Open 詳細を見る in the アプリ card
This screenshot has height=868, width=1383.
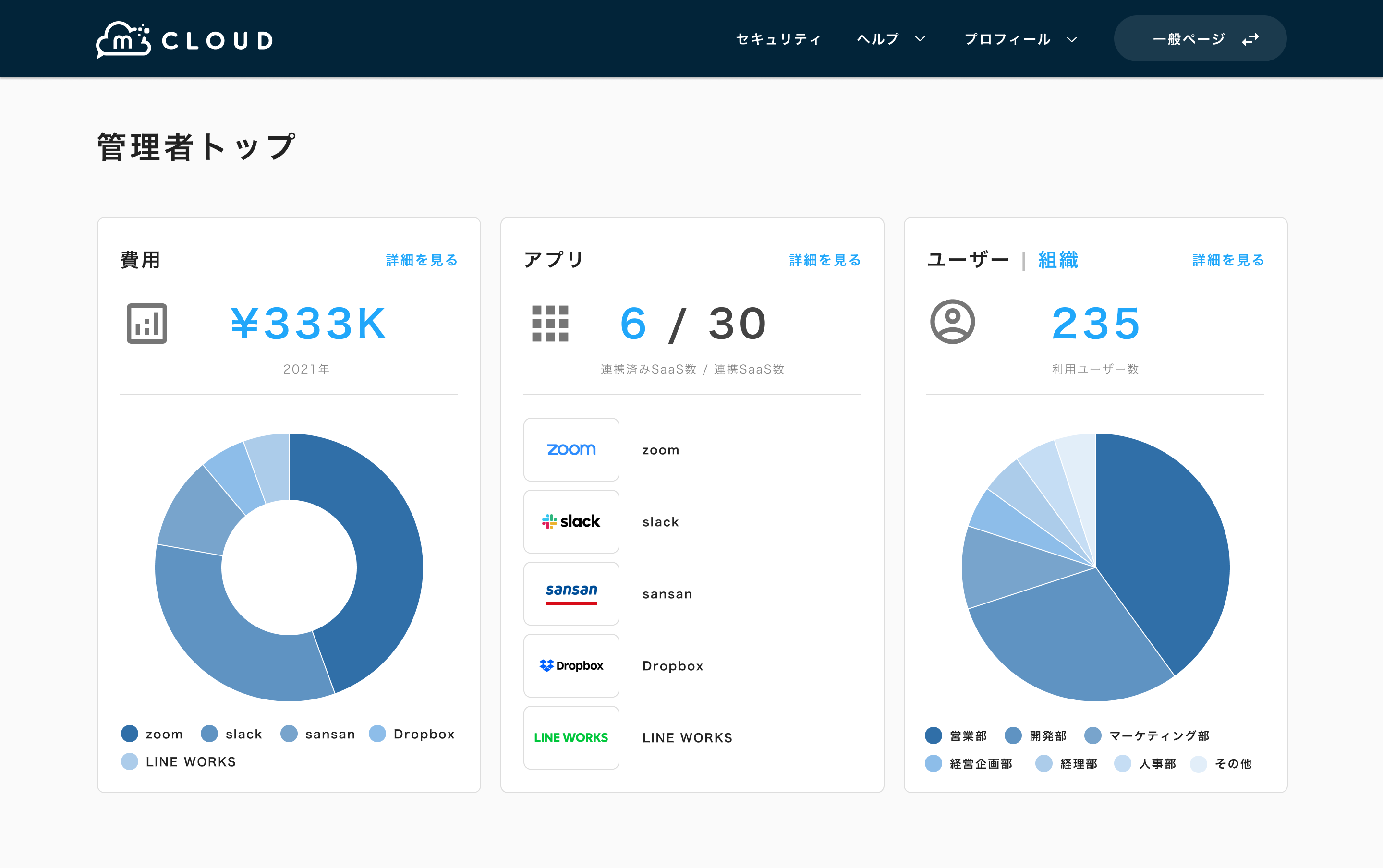pos(825,260)
